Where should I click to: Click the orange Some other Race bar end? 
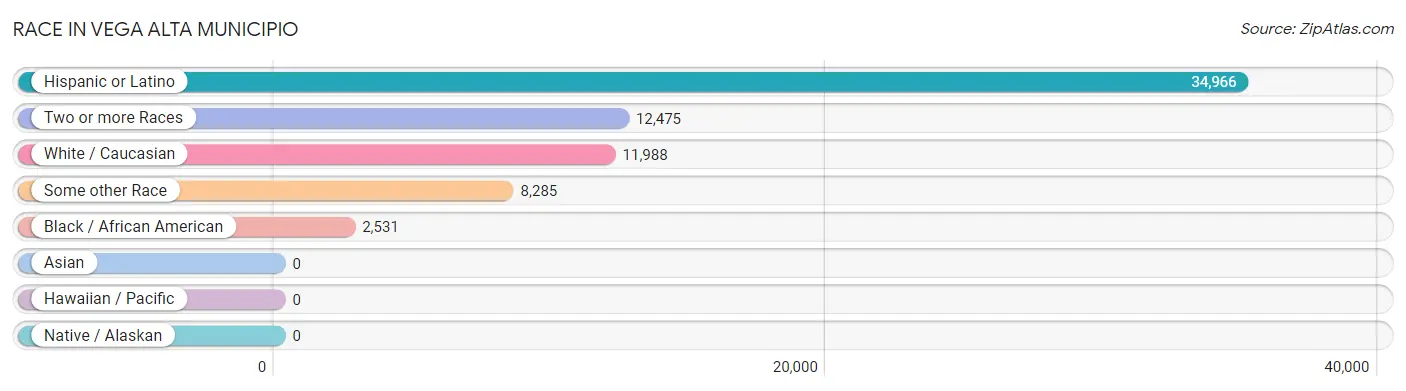click(x=503, y=190)
